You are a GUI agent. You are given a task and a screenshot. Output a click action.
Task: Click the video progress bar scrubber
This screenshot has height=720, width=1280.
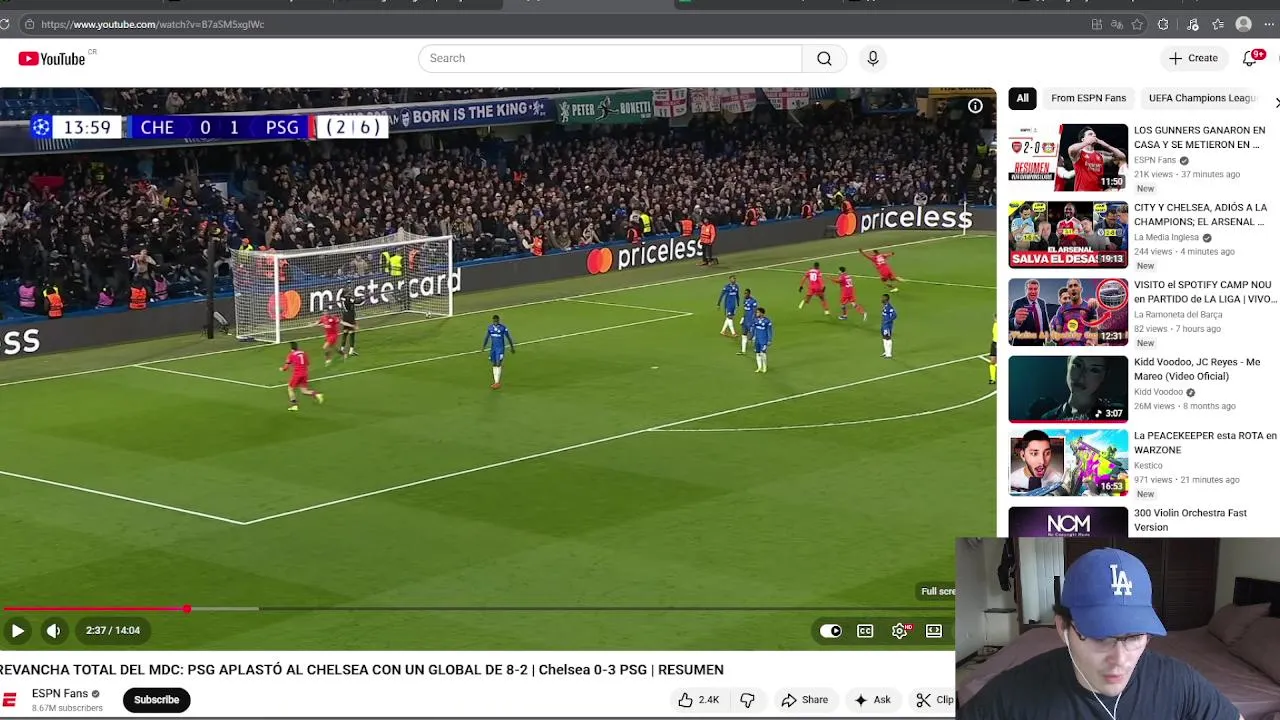tap(186, 608)
